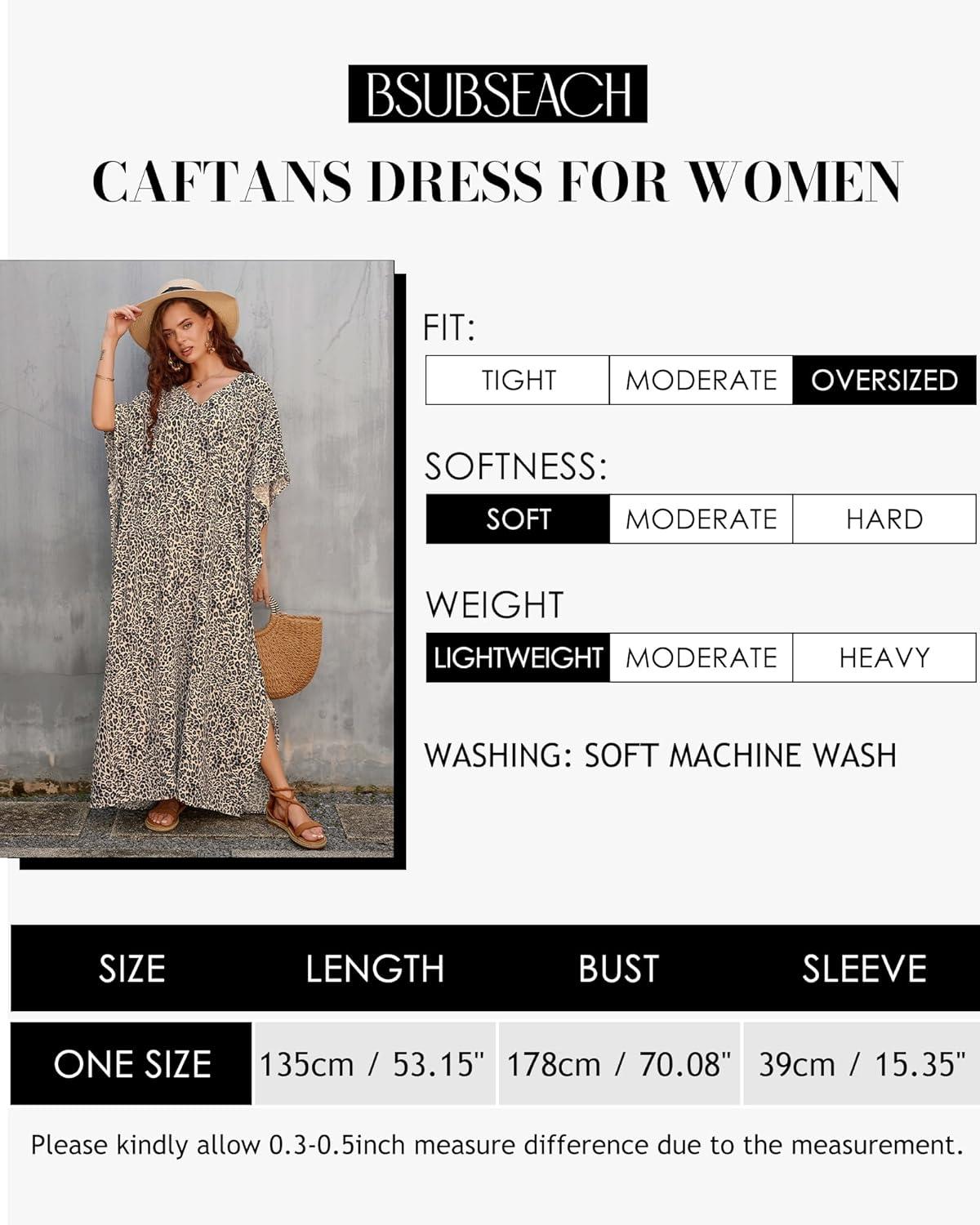This screenshot has height=1225, width=980.
Task: Choose SOFT in the softness row
Action: (518, 519)
